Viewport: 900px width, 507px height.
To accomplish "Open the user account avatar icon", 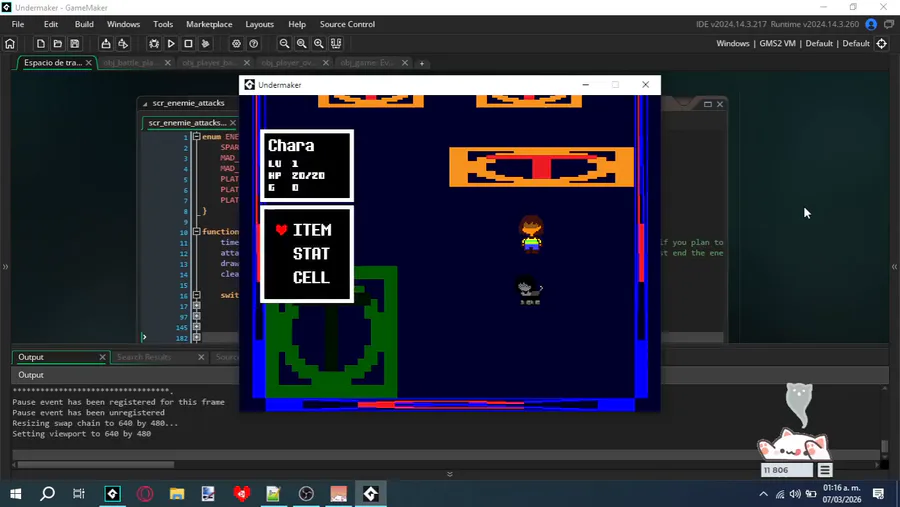I will coord(871,24).
